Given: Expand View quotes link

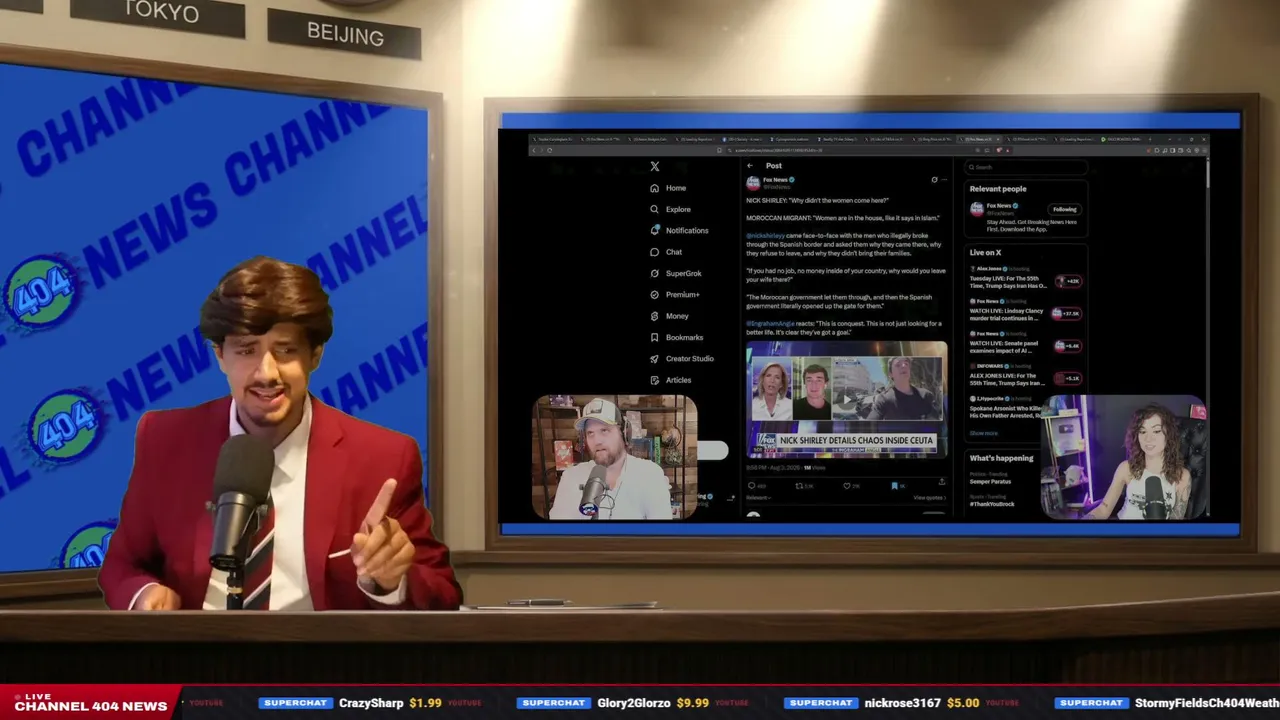Looking at the screenshot, I should tap(929, 498).
